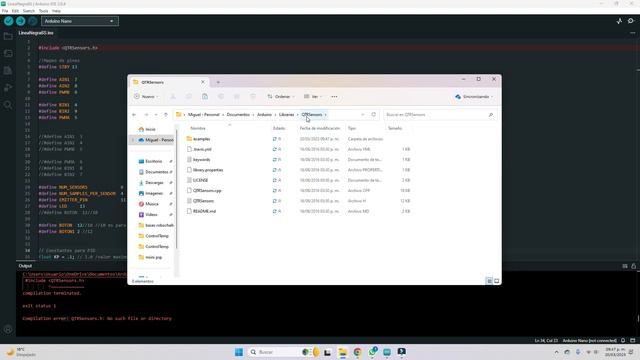Select the LineaNegra sketch tab in Arduino IDE

point(36,33)
